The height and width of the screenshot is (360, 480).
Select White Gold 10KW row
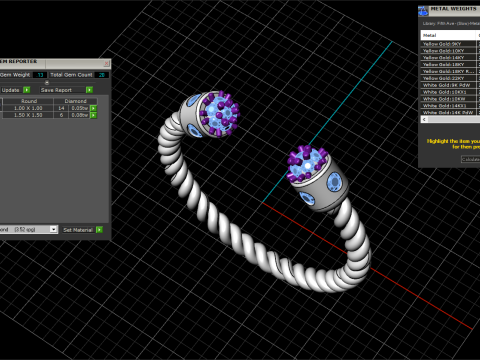click(449, 99)
